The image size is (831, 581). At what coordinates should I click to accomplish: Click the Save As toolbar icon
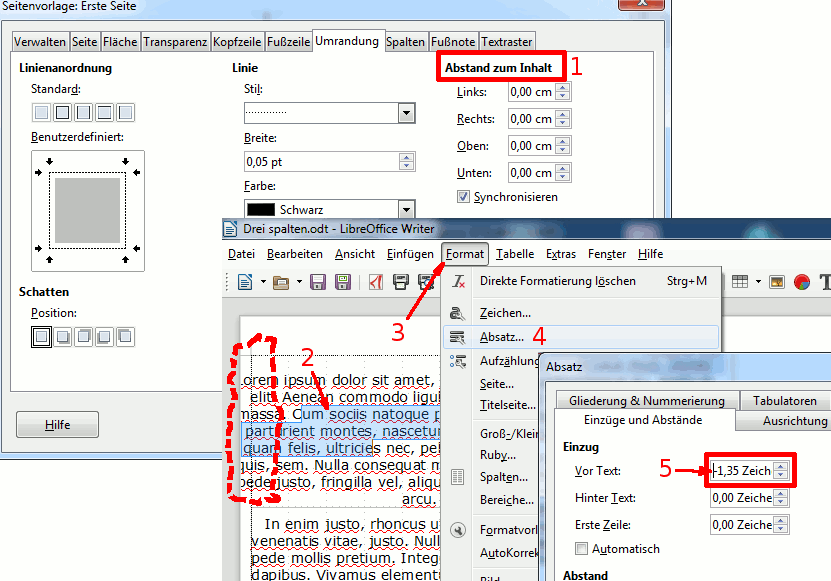point(343,282)
